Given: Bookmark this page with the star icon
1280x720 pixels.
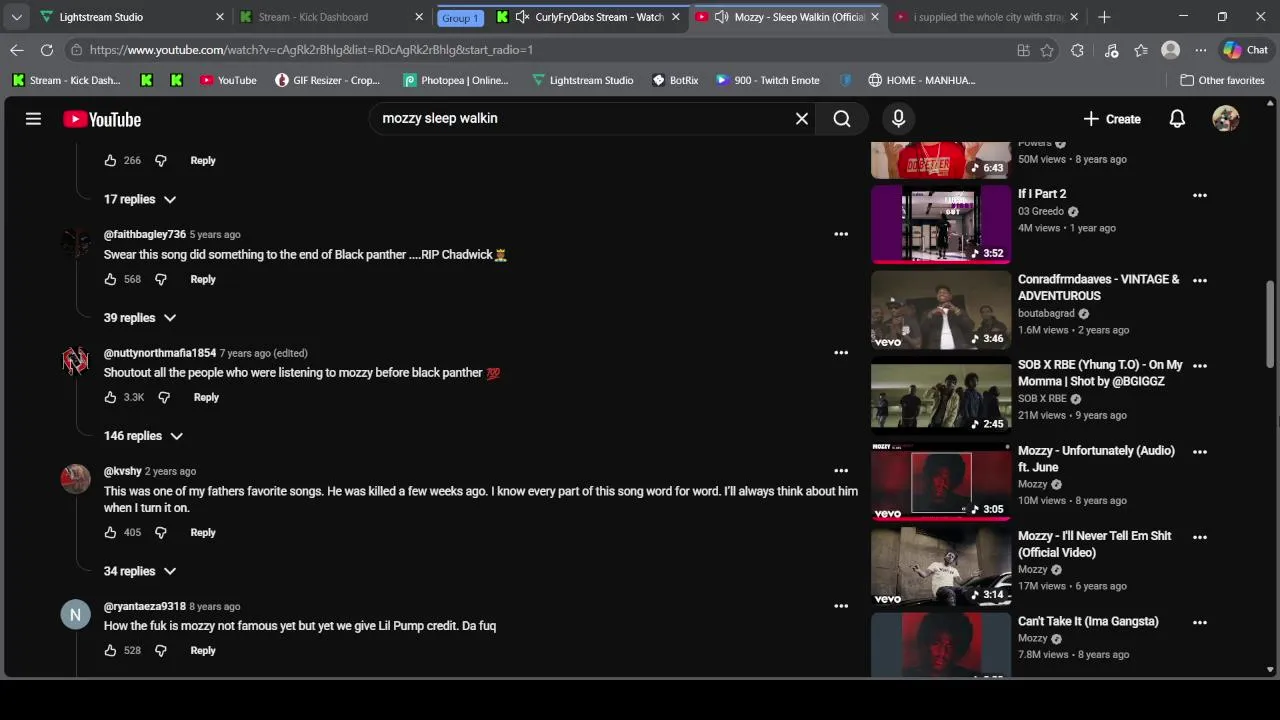Looking at the screenshot, I should coord(1047,50).
